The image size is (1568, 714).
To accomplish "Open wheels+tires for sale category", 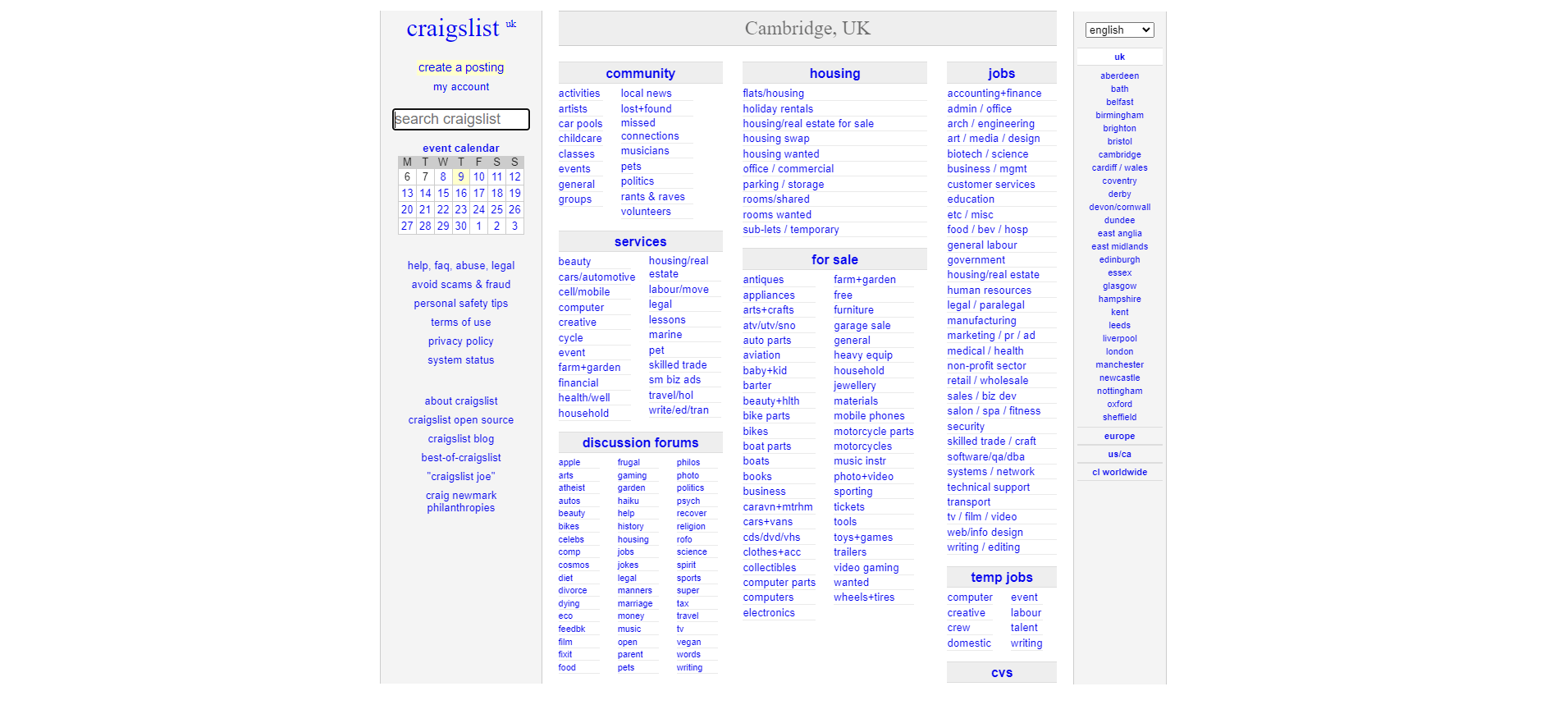I will (x=864, y=597).
